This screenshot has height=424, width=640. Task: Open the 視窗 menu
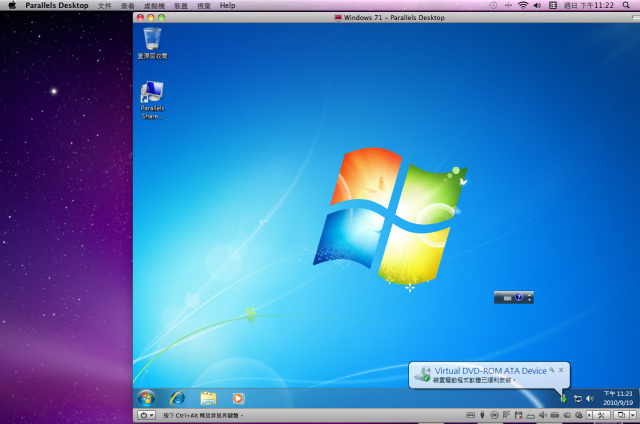pyautogui.click(x=204, y=6)
